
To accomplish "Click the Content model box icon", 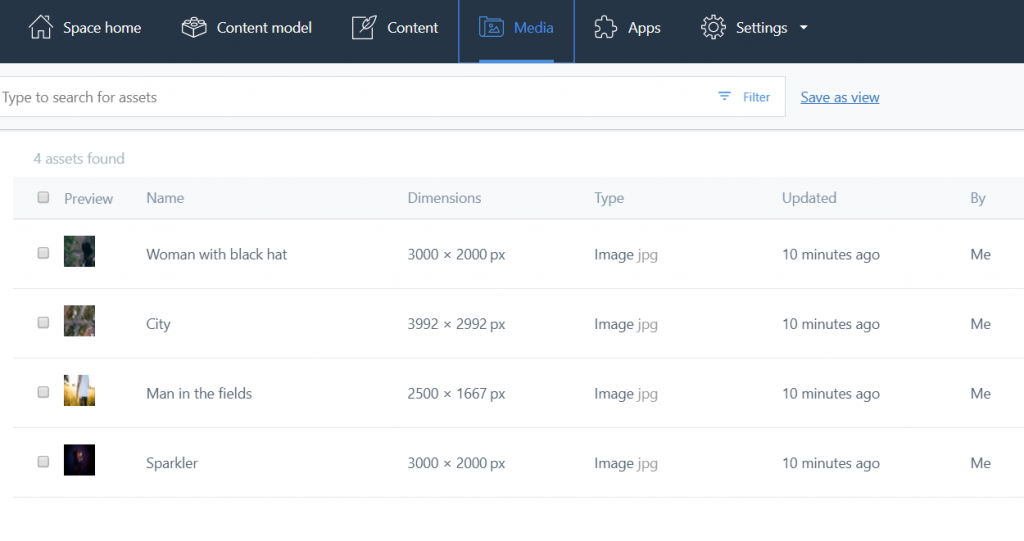I will tap(194, 28).
